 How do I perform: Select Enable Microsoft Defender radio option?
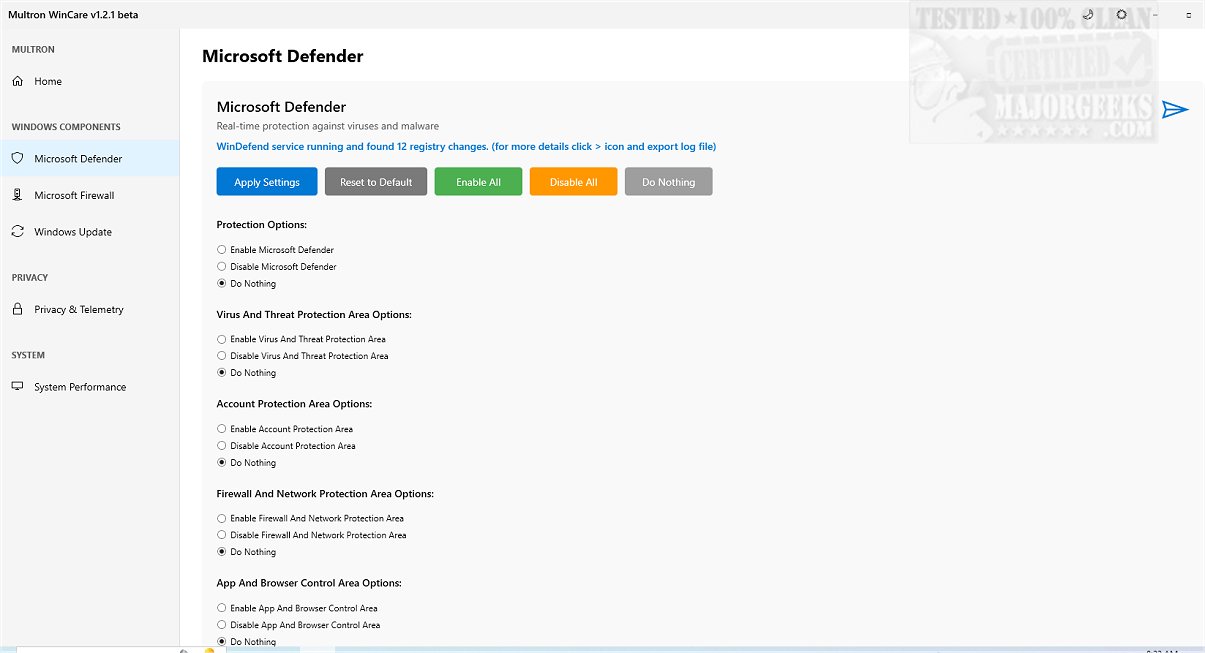222,250
